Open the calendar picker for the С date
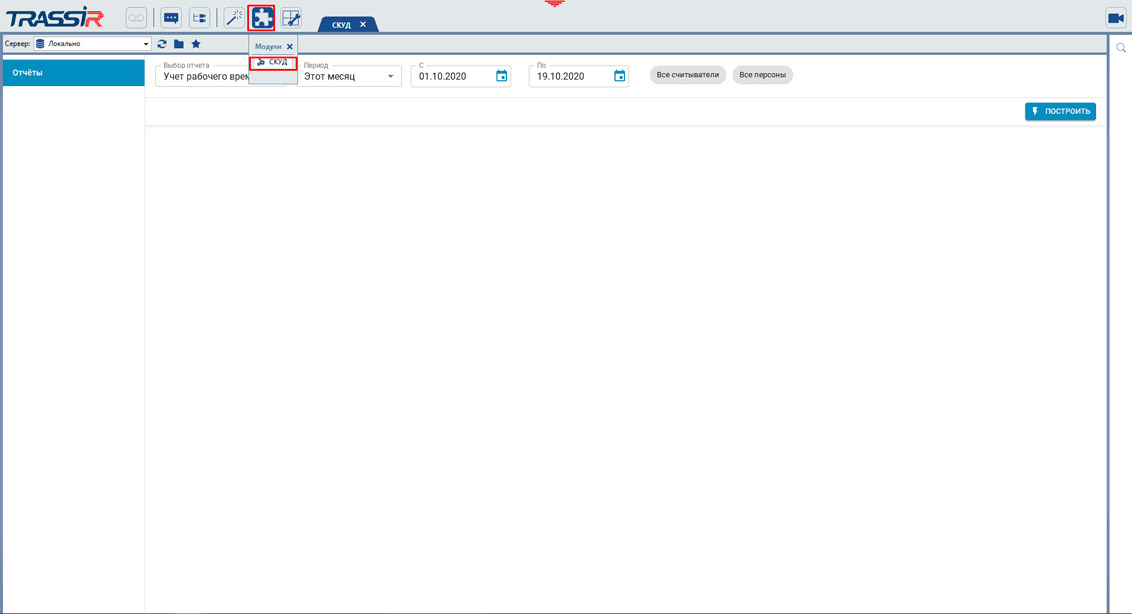This screenshot has height=614, width=1132. (501, 76)
